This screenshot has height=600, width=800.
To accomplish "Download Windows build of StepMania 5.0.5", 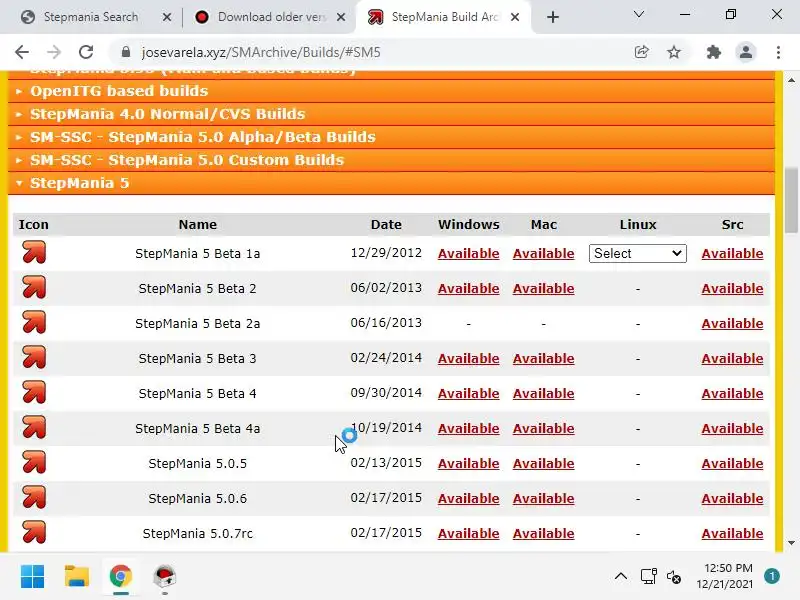I will coord(468,463).
